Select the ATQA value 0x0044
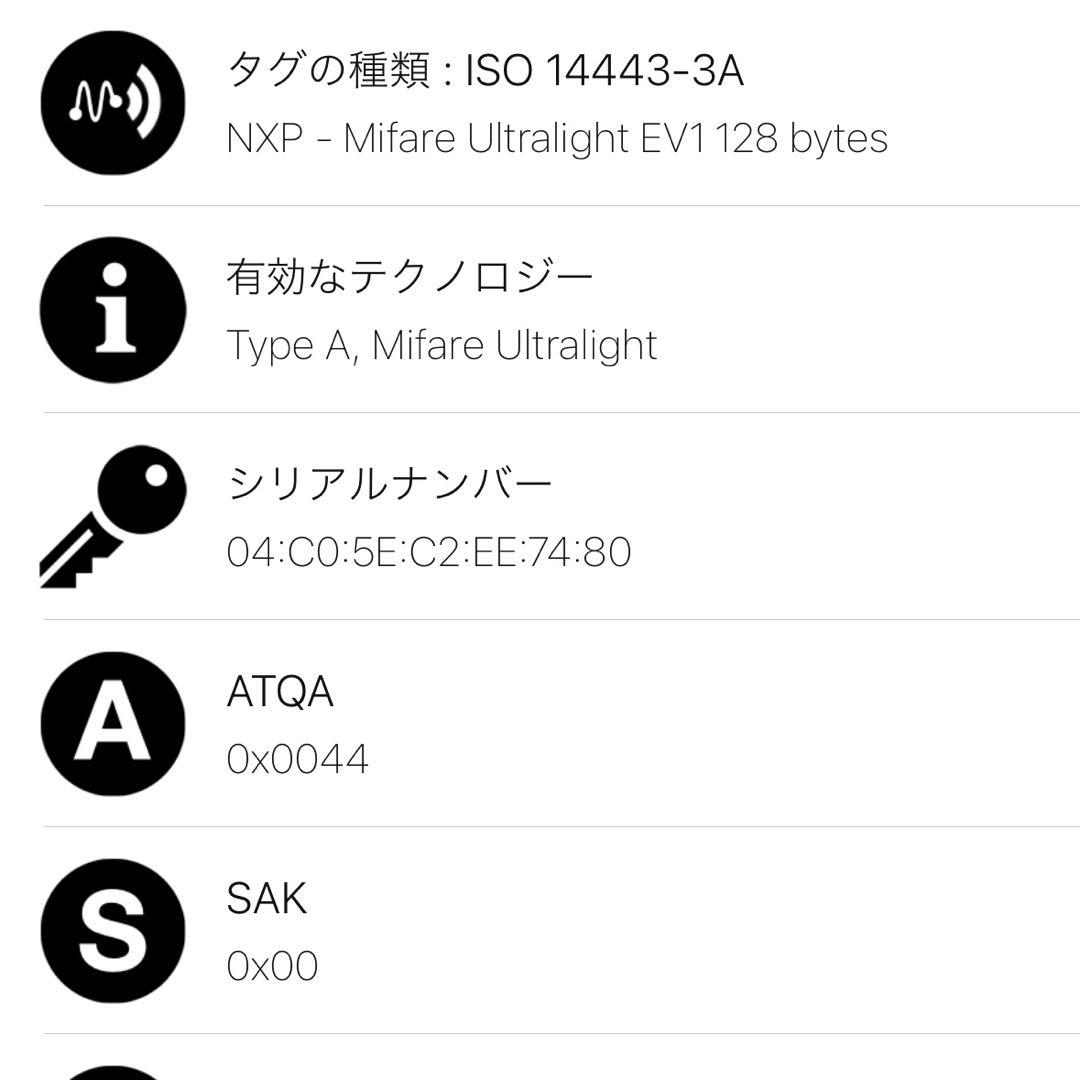 [298, 760]
